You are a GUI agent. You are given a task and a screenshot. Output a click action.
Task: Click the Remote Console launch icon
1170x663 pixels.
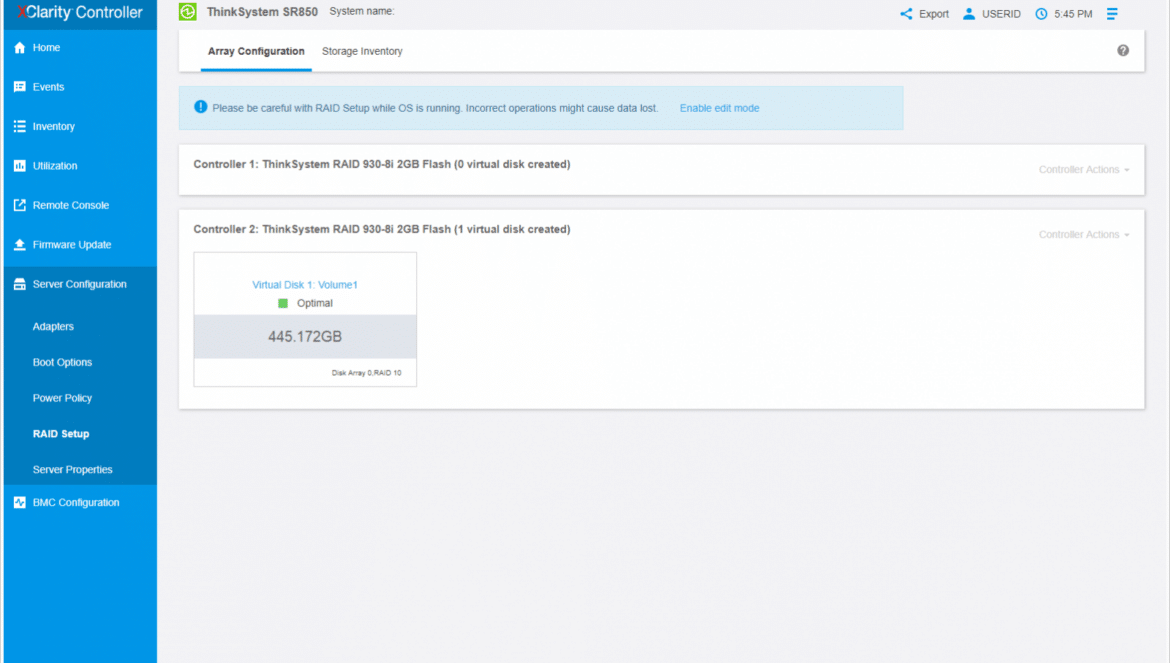(x=19, y=205)
